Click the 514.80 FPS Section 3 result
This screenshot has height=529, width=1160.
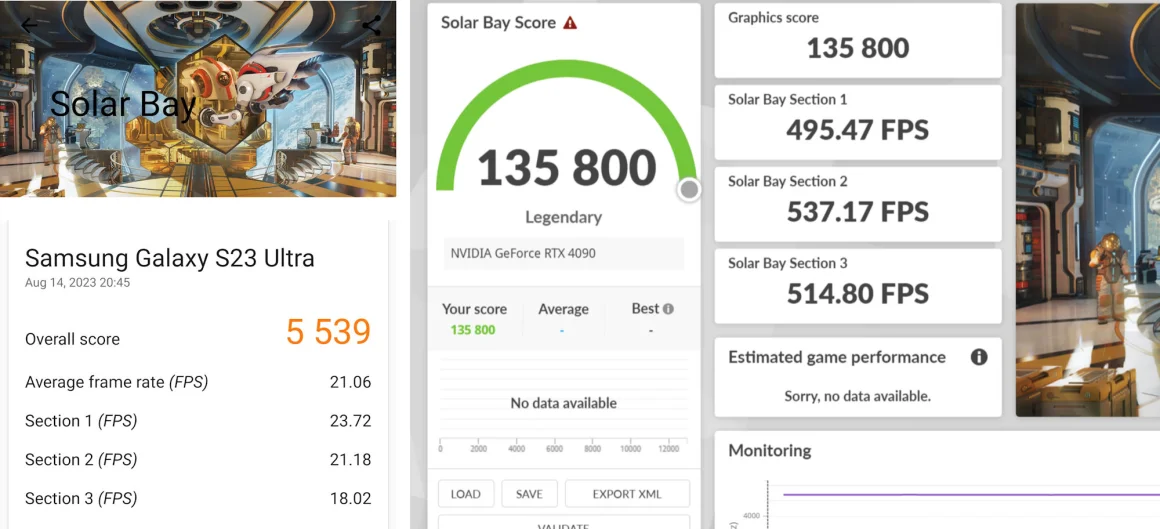point(857,294)
